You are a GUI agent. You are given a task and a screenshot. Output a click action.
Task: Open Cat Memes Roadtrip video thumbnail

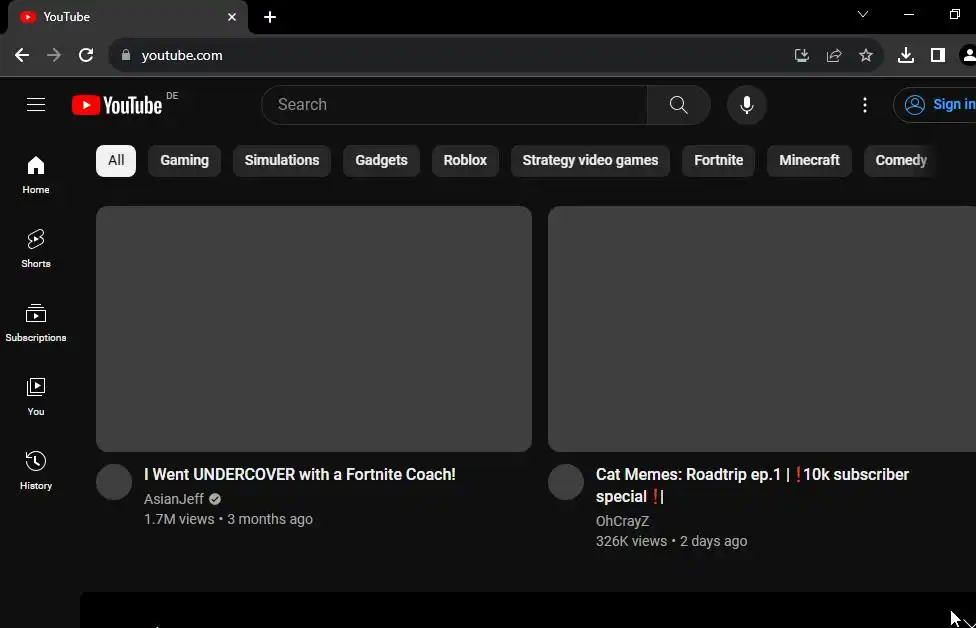pos(762,329)
